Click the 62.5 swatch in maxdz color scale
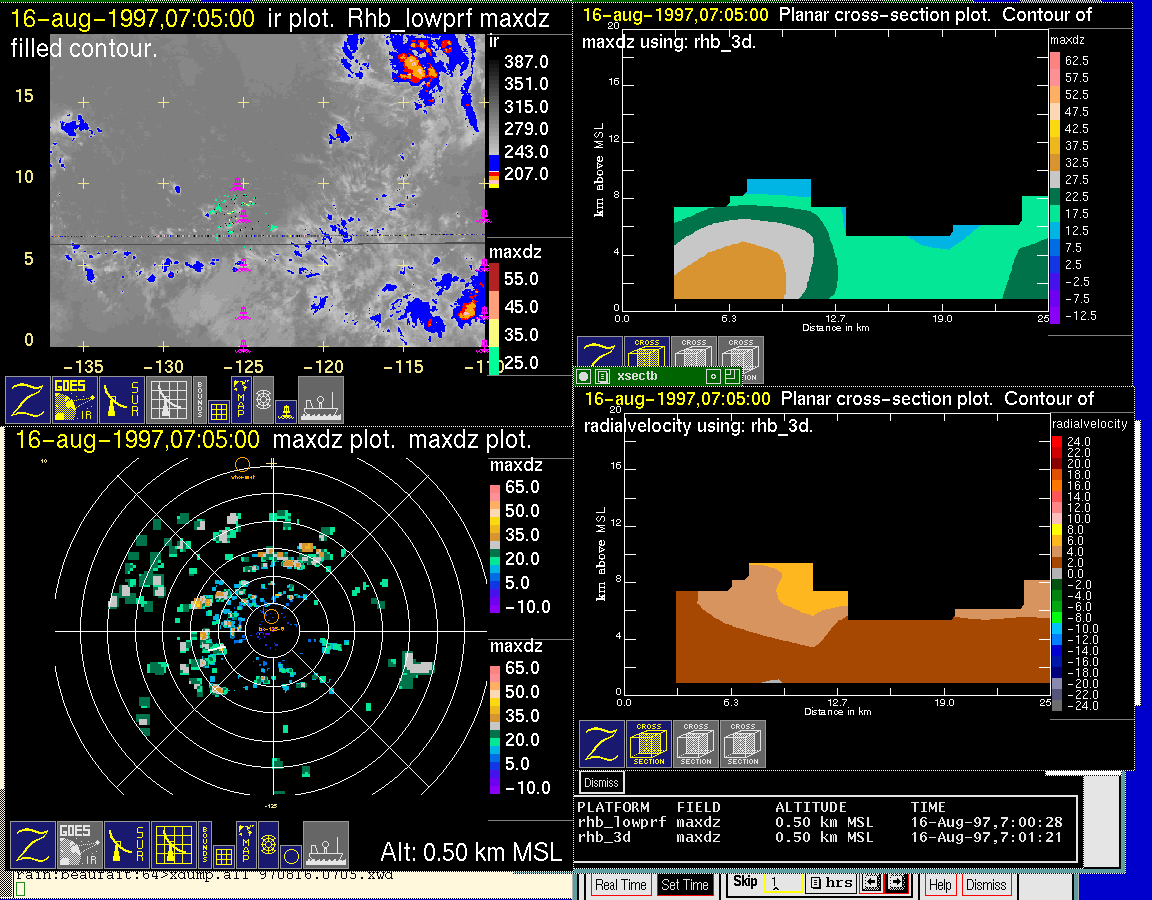 pos(1054,61)
